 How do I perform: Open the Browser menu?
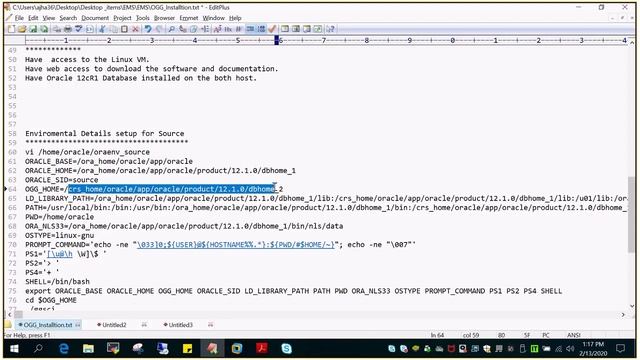164,18
